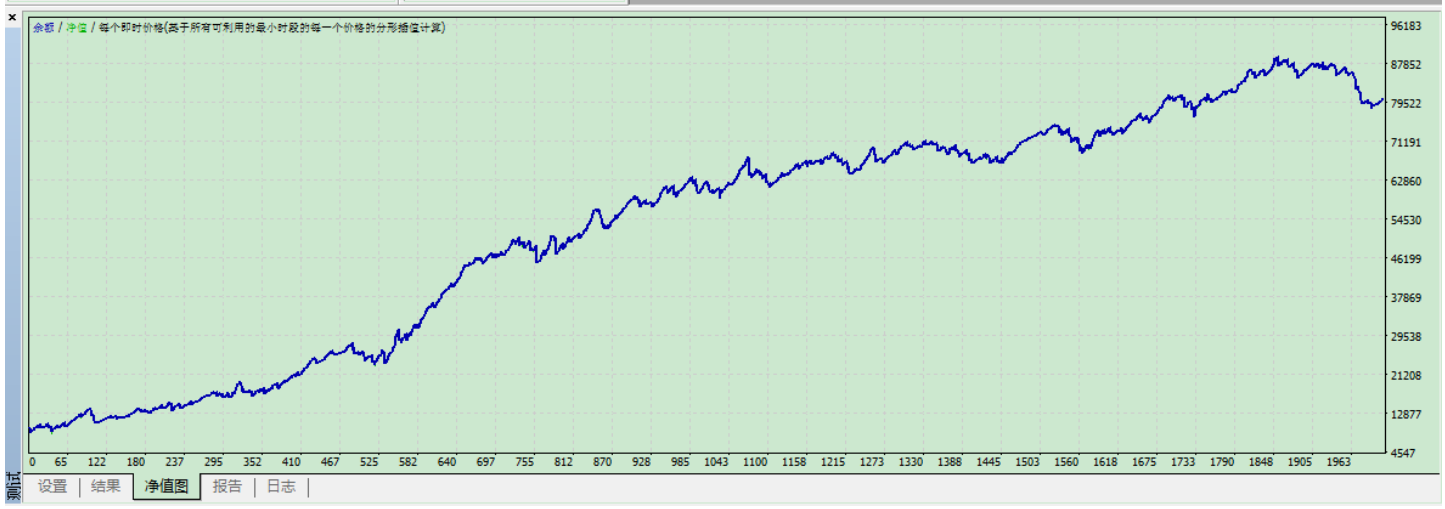Click the x-axis label 1503
This screenshot has width=1445, height=509.
[1027, 462]
